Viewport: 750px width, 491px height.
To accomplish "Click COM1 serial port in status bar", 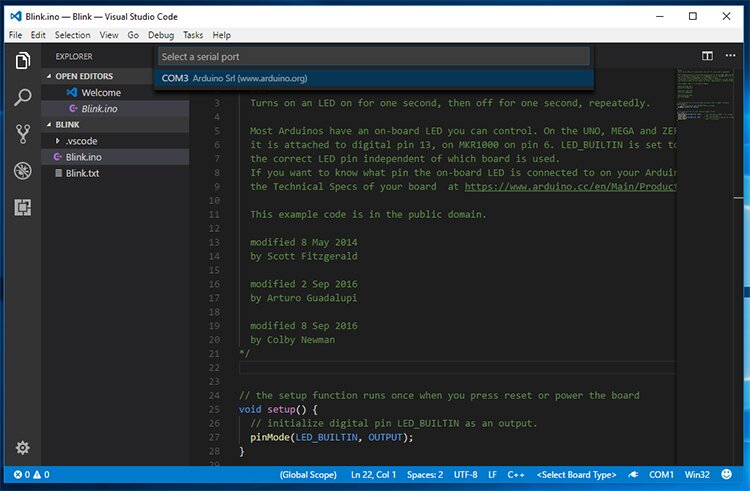I will tap(661, 474).
